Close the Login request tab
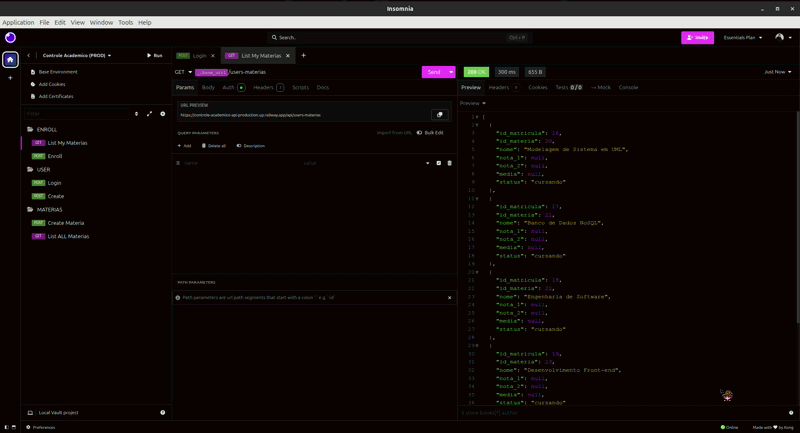The width and height of the screenshot is (800, 433). pos(213,56)
